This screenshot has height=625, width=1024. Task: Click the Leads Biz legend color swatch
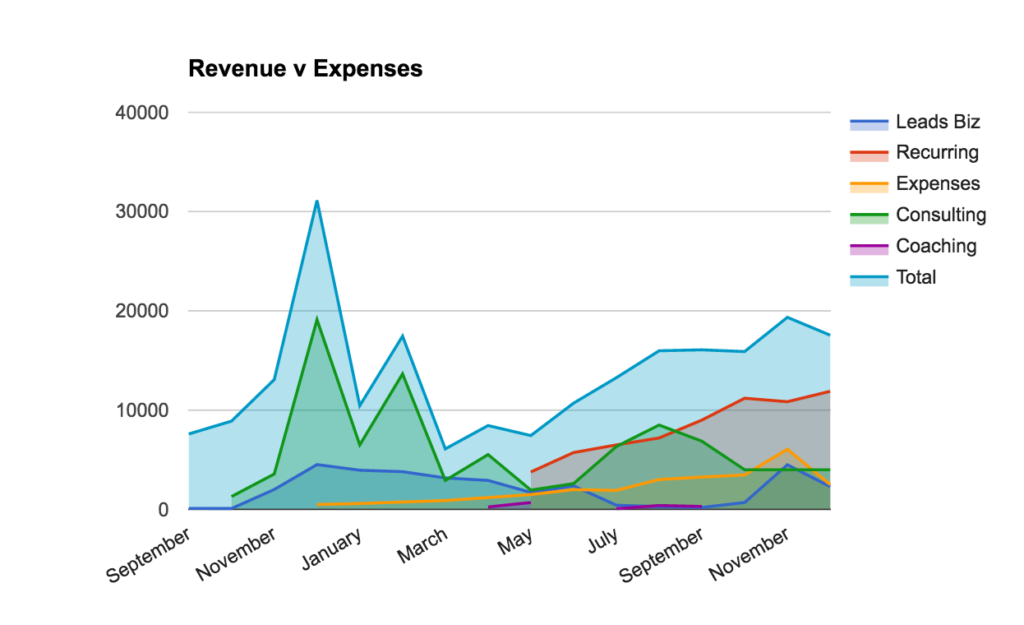(x=869, y=124)
